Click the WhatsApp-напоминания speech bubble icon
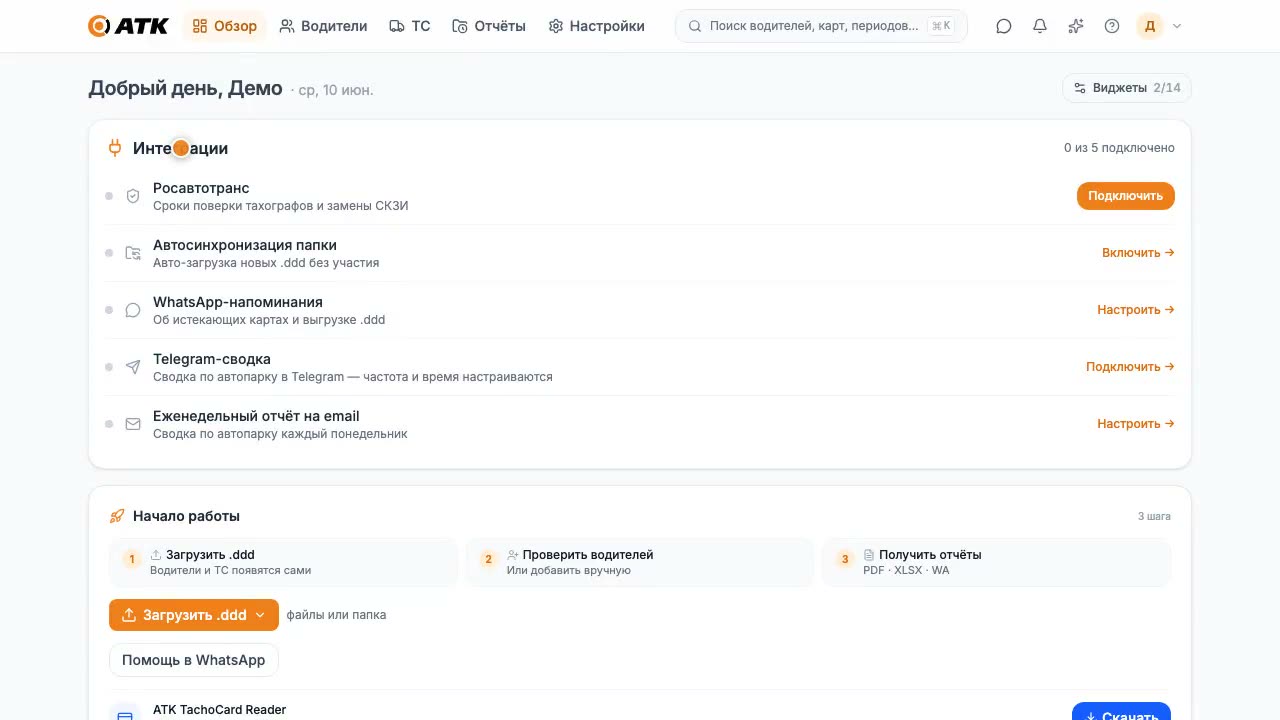Screen dimensions: 1280x720 [x=133, y=310]
